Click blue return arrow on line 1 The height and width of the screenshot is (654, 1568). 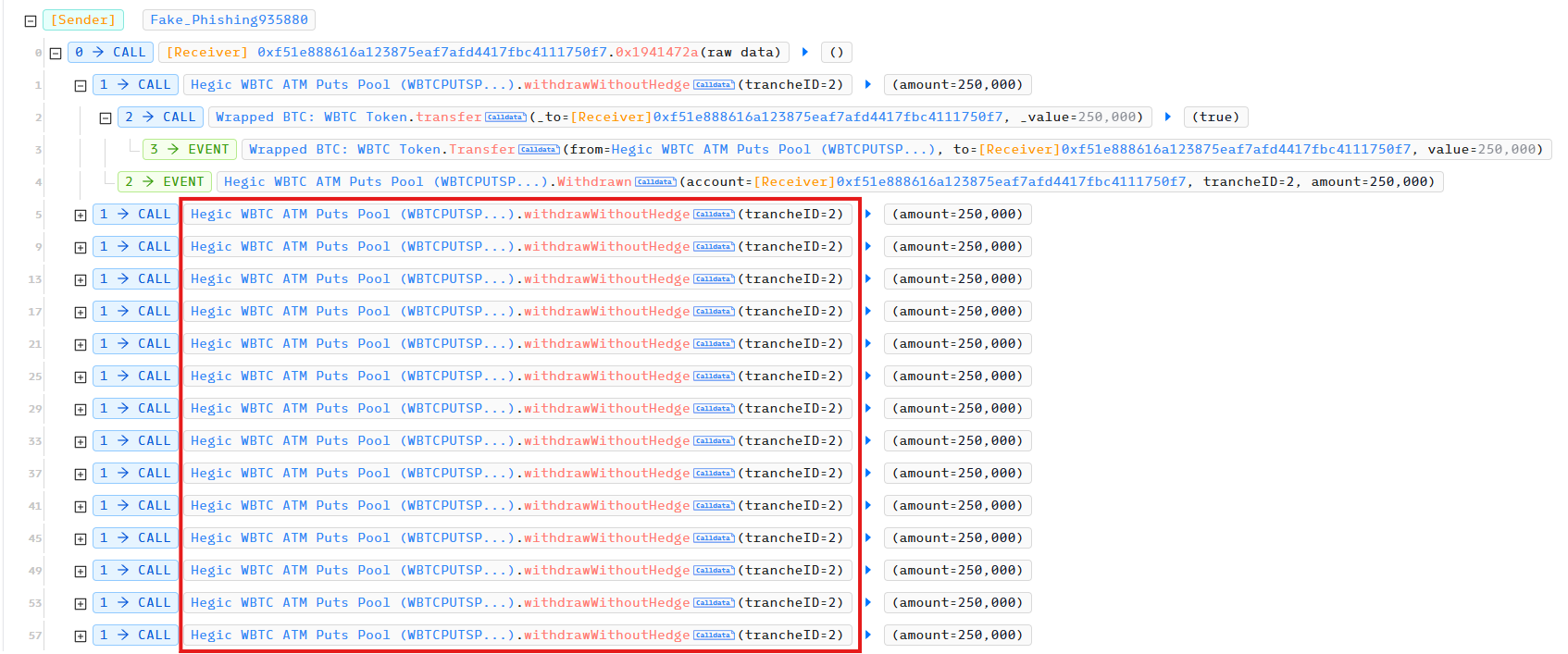point(867,84)
